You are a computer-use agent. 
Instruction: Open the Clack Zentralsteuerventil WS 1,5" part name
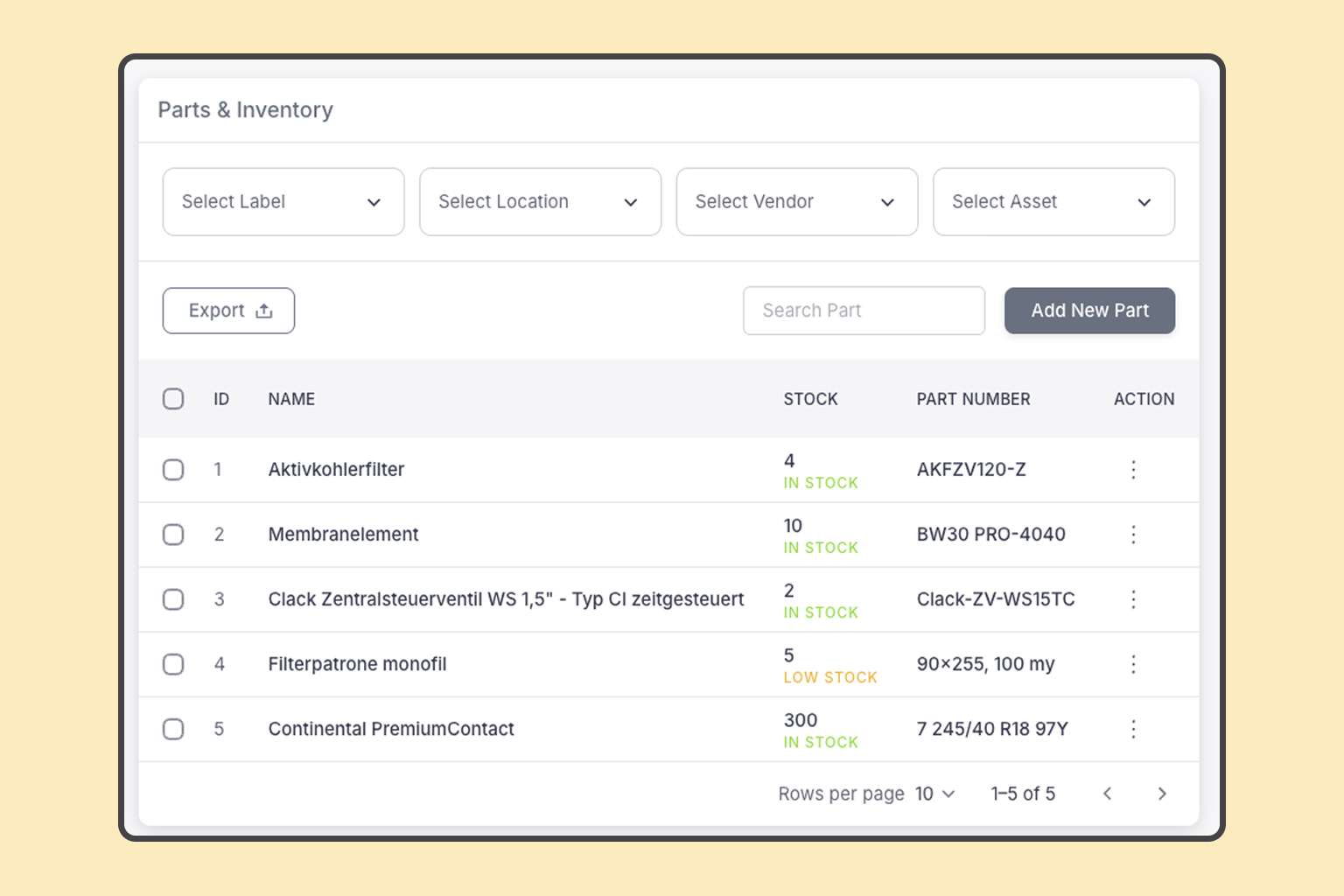[x=506, y=599]
